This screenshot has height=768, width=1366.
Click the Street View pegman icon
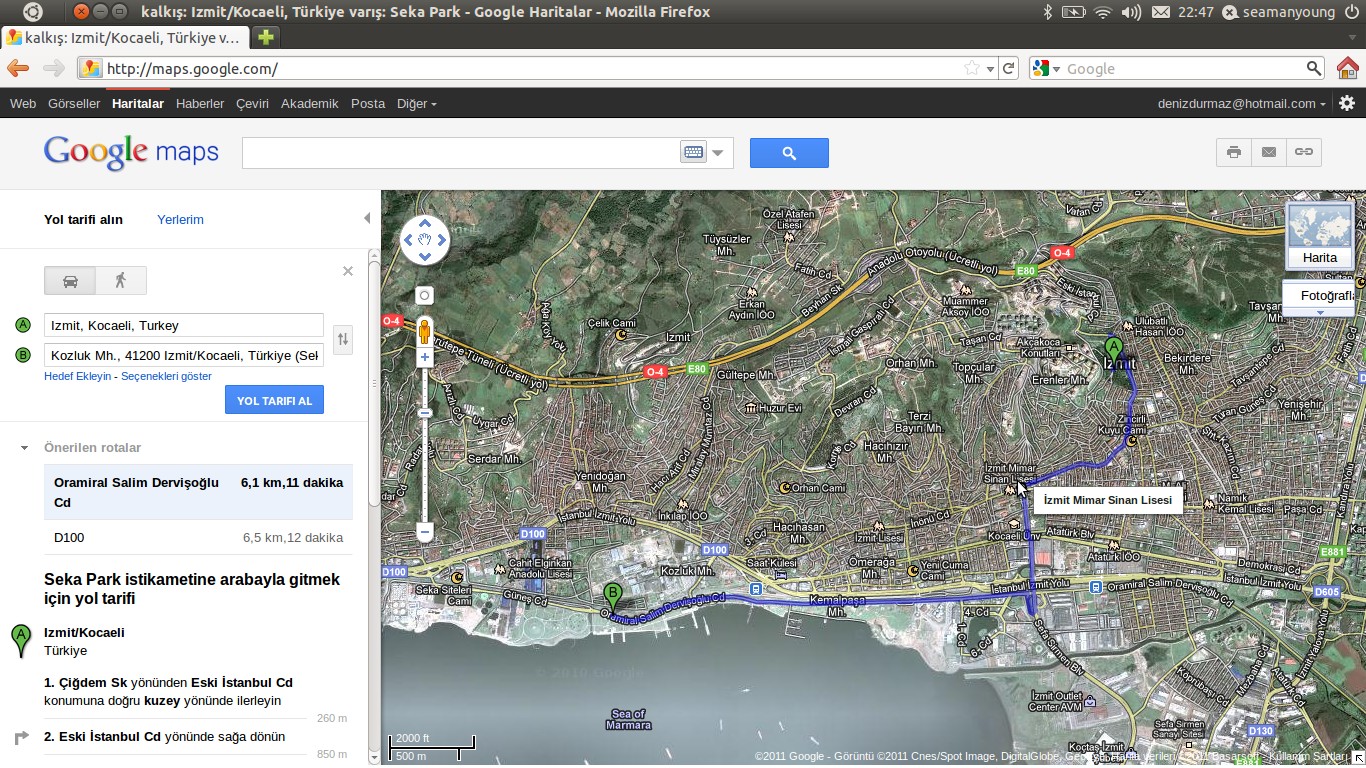point(425,331)
